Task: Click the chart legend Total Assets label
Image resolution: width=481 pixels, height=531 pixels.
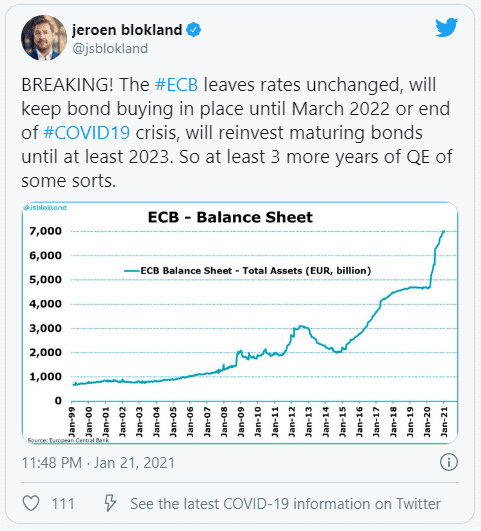Action: tap(256, 271)
